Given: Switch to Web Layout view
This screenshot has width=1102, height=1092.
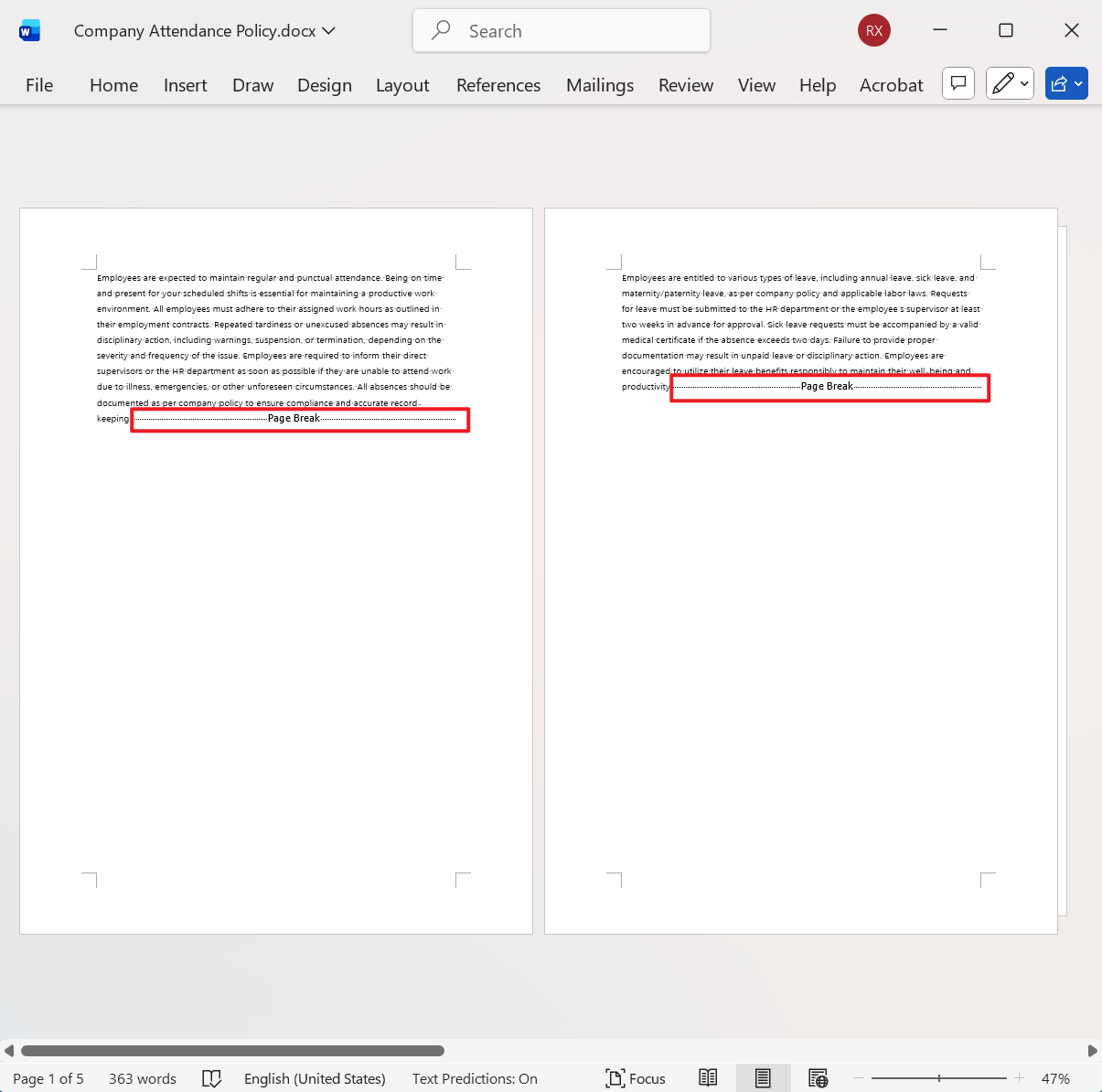Looking at the screenshot, I should pyautogui.click(x=818, y=1077).
